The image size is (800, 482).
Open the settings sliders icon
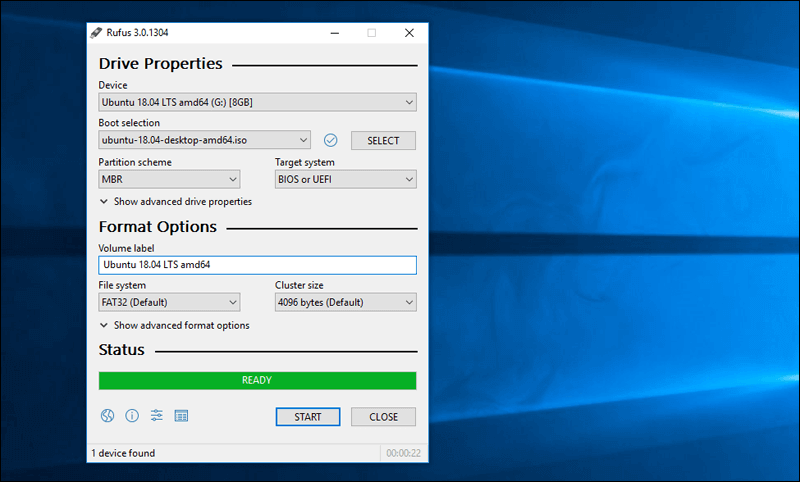157,416
